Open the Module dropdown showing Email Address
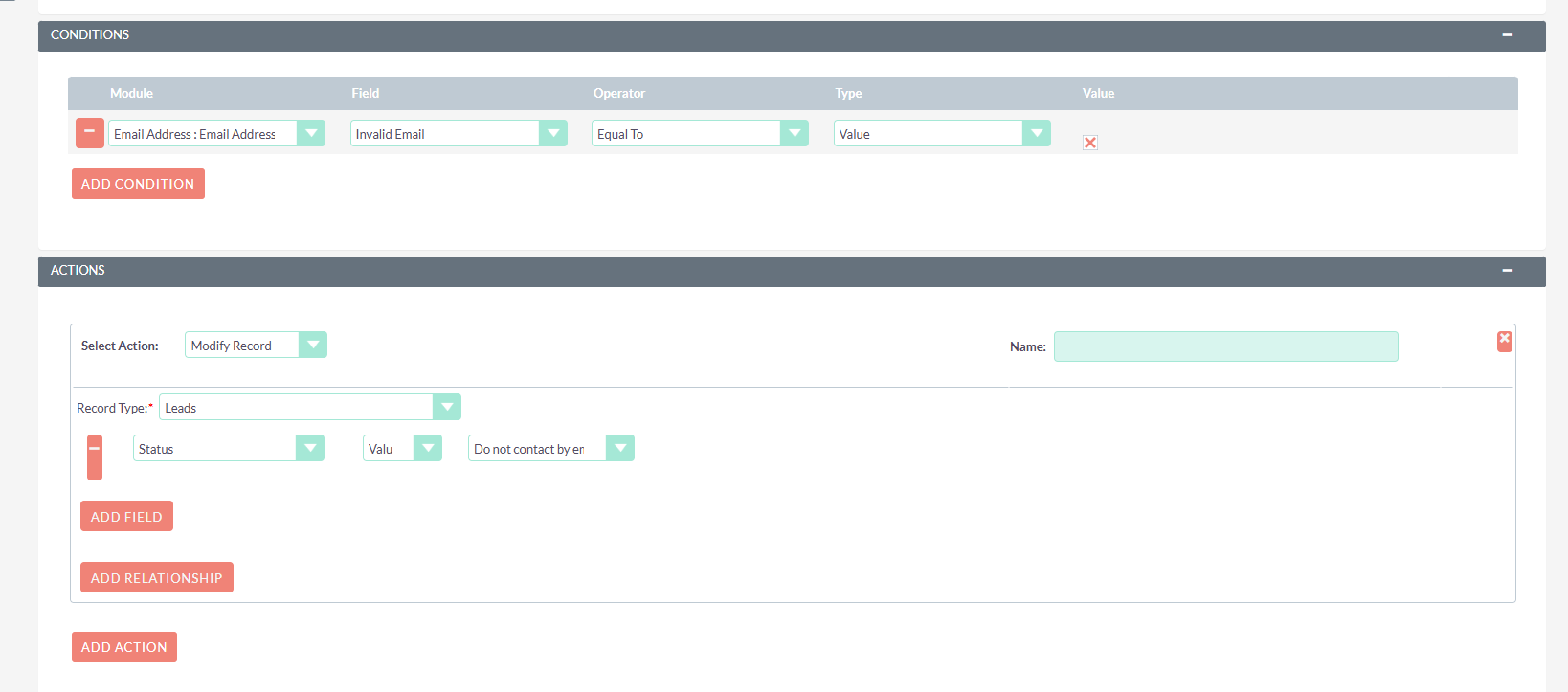The image size is (1568, 692). [216, 134]
